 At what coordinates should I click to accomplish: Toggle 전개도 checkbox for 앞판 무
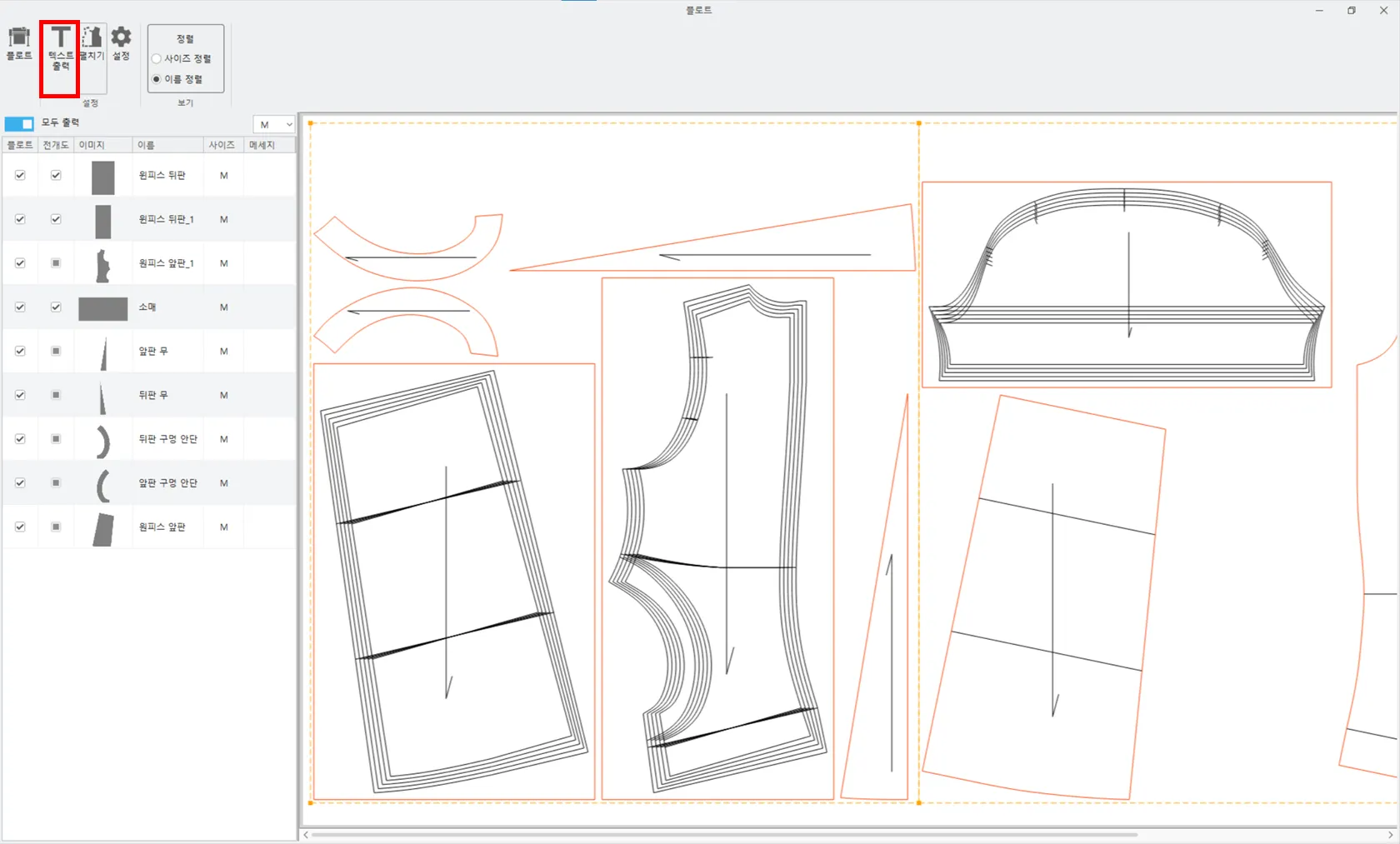56,352
